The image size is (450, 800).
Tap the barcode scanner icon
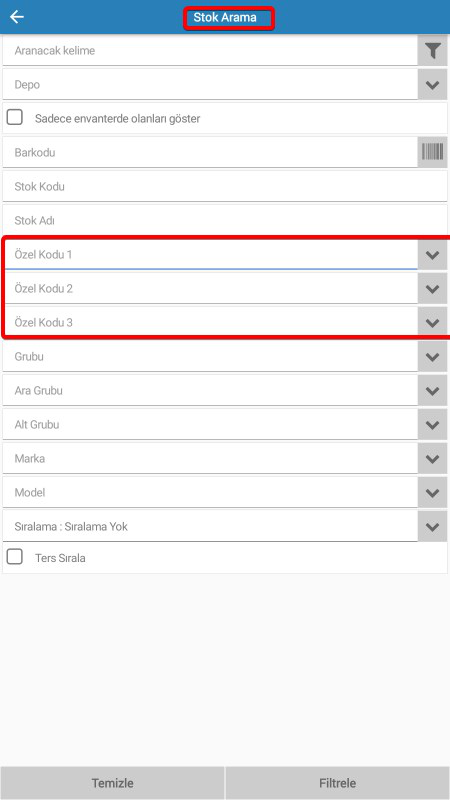pos(433,152)
